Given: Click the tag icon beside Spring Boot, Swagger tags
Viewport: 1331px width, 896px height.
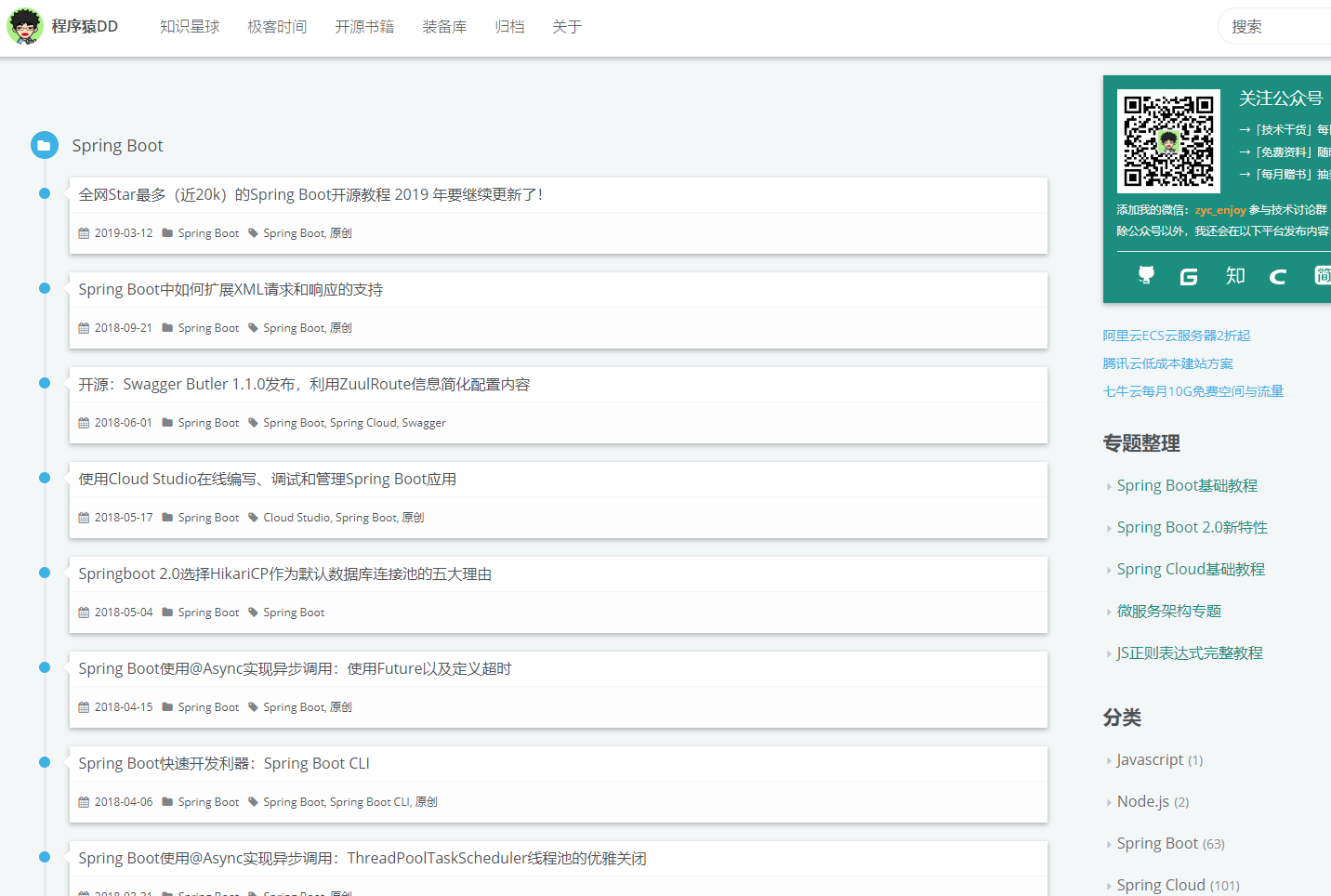Looking at the screenshot, I should coord(251,422).
